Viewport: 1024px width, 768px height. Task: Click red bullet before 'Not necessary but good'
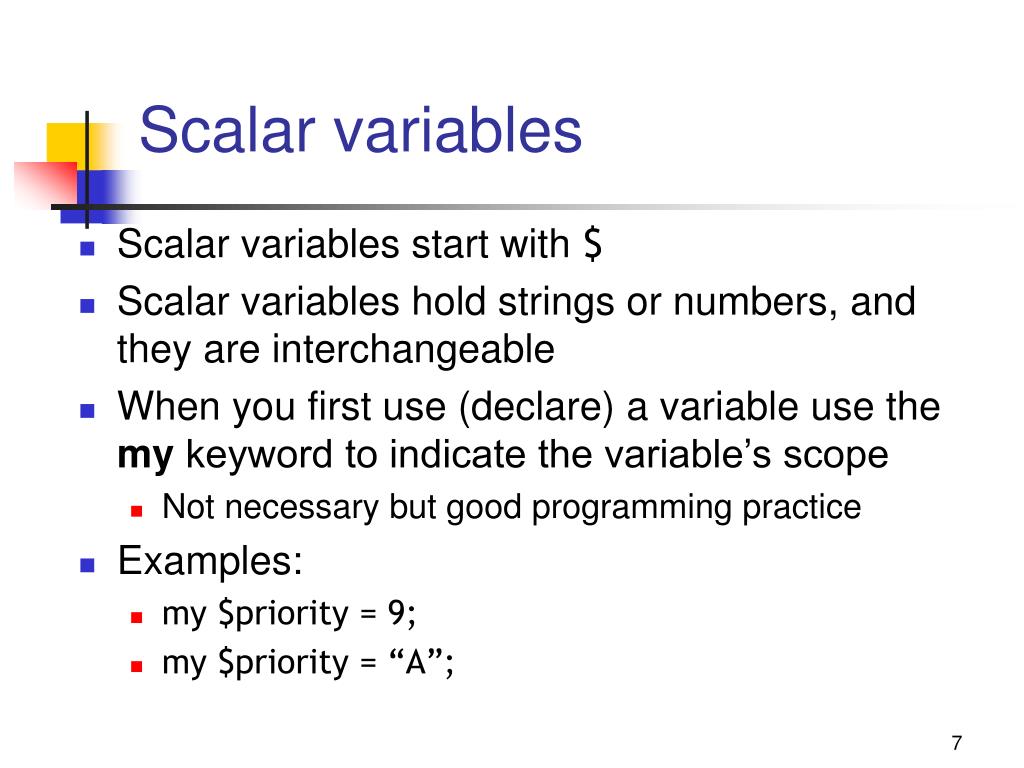(x=136, y=511)
